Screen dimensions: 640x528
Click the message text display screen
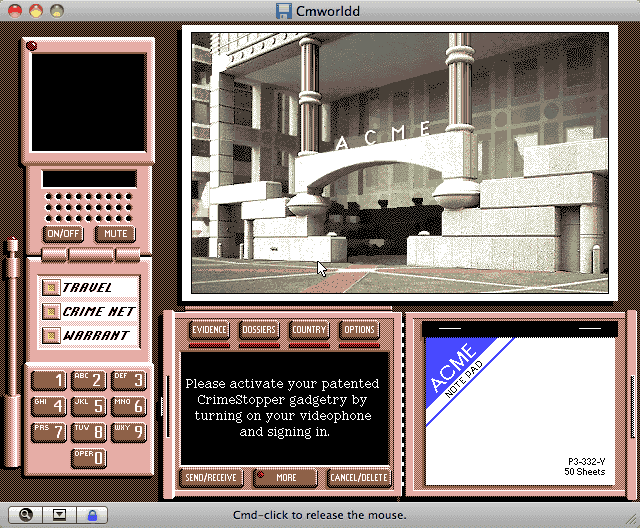coord(284,408)
